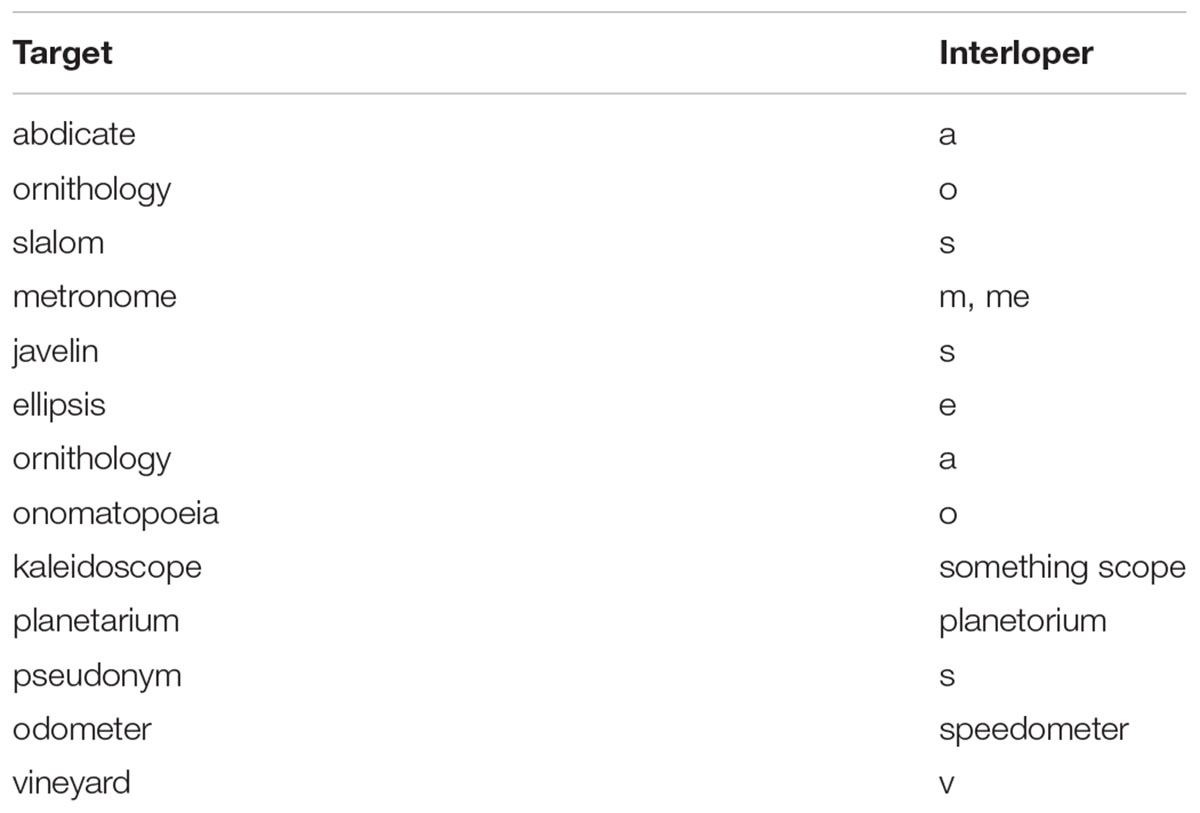Select the ellipsis target cell

click(x=58, y=406)
